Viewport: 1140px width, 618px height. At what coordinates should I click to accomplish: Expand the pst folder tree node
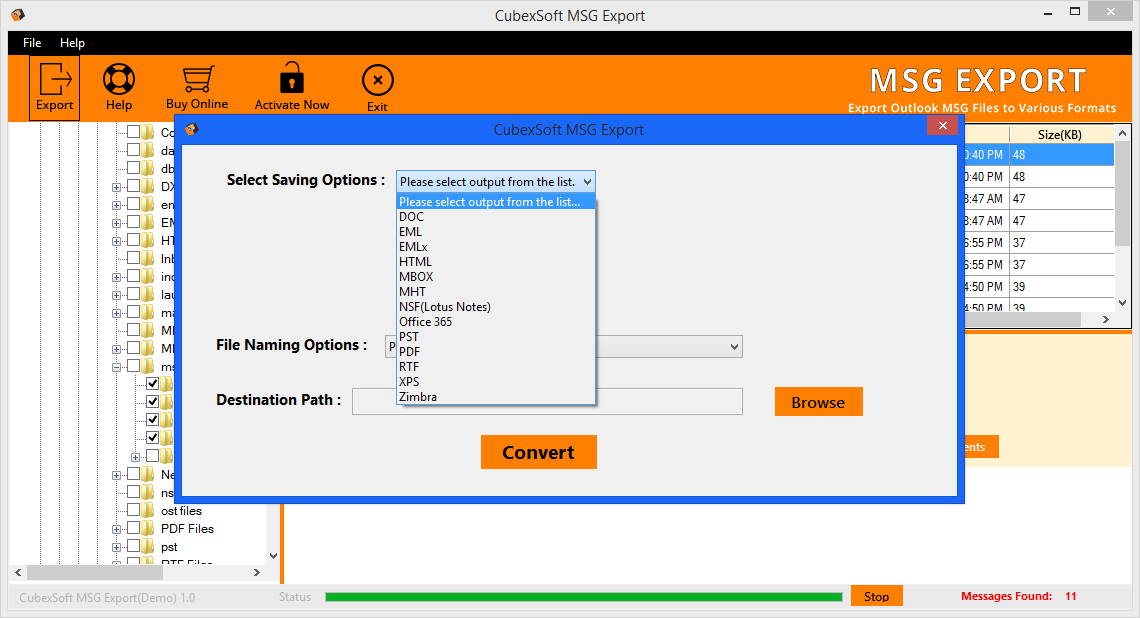point(117,547)
